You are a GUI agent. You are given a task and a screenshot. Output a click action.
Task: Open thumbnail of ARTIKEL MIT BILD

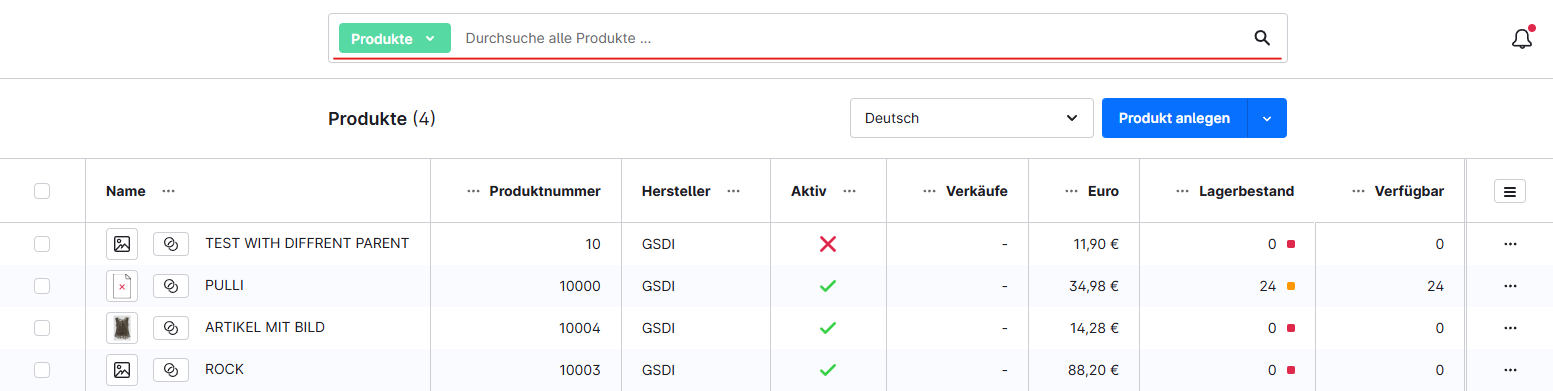pos(122,328)
